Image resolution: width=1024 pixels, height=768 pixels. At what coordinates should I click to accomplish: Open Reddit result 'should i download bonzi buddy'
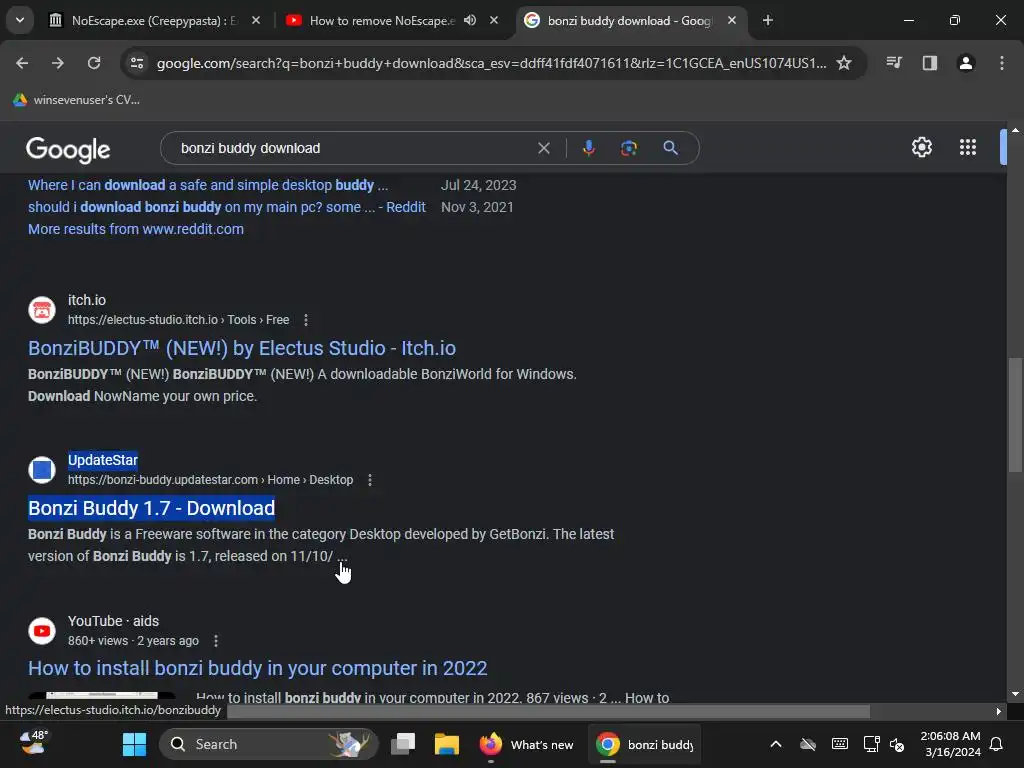pyautogui.click(x=227, y=208)
